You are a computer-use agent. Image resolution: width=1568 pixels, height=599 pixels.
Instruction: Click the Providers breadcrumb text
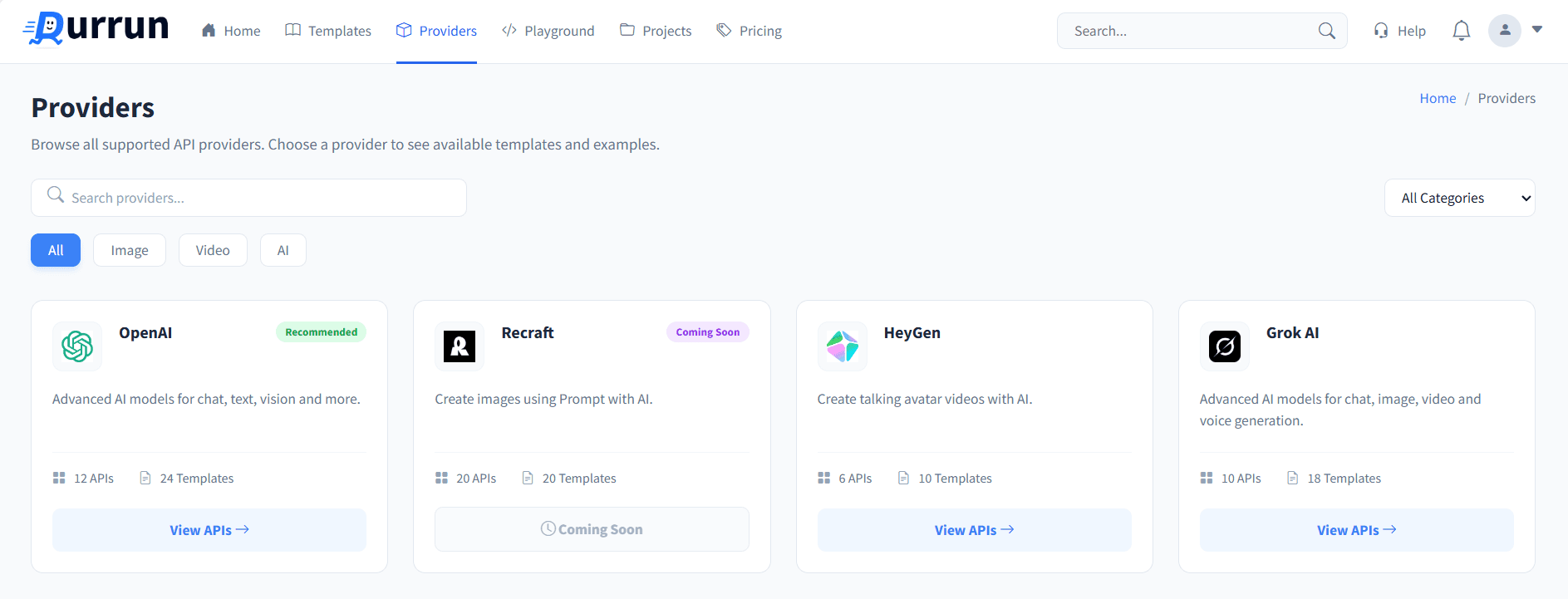[1507, 98]
